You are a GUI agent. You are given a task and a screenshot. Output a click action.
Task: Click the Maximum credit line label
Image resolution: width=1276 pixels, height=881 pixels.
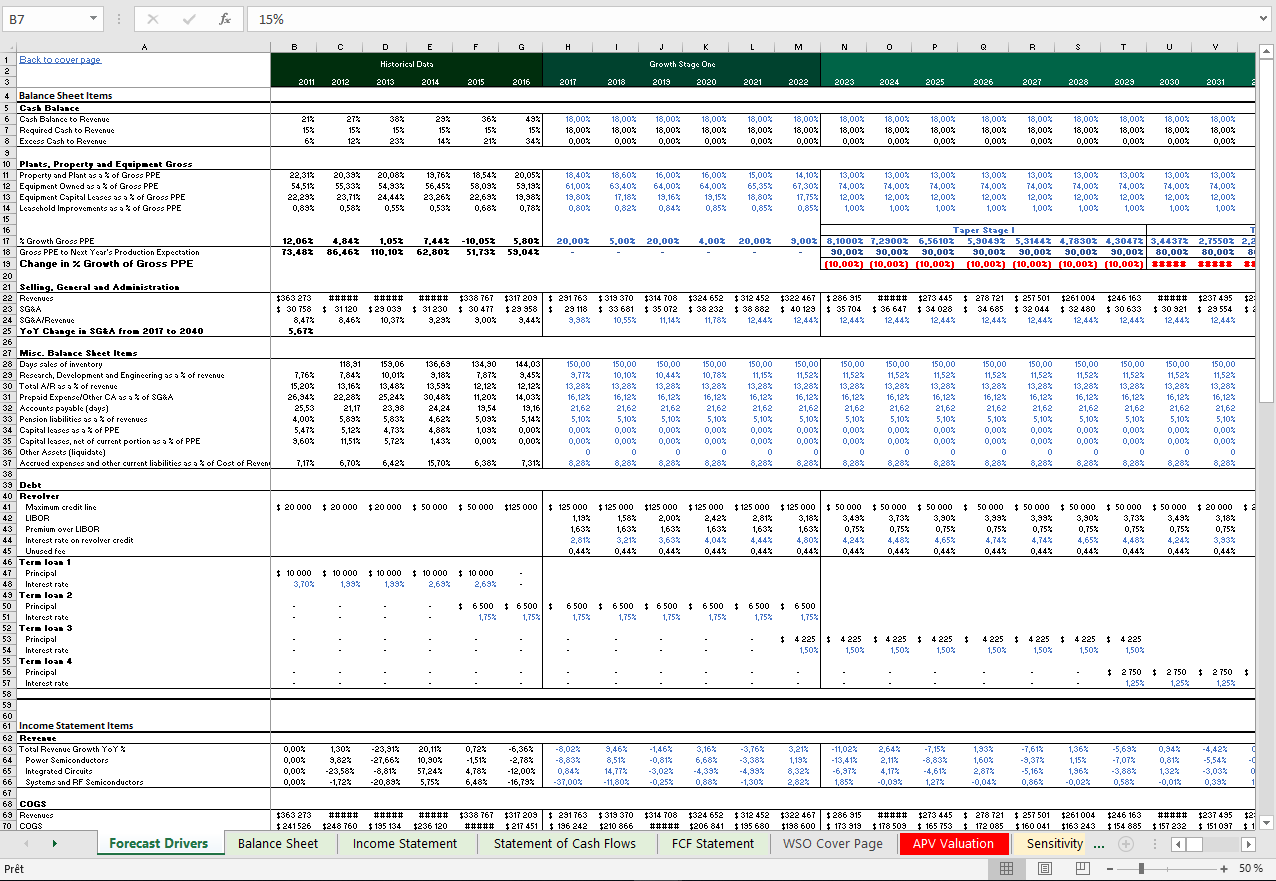[61, 507]
